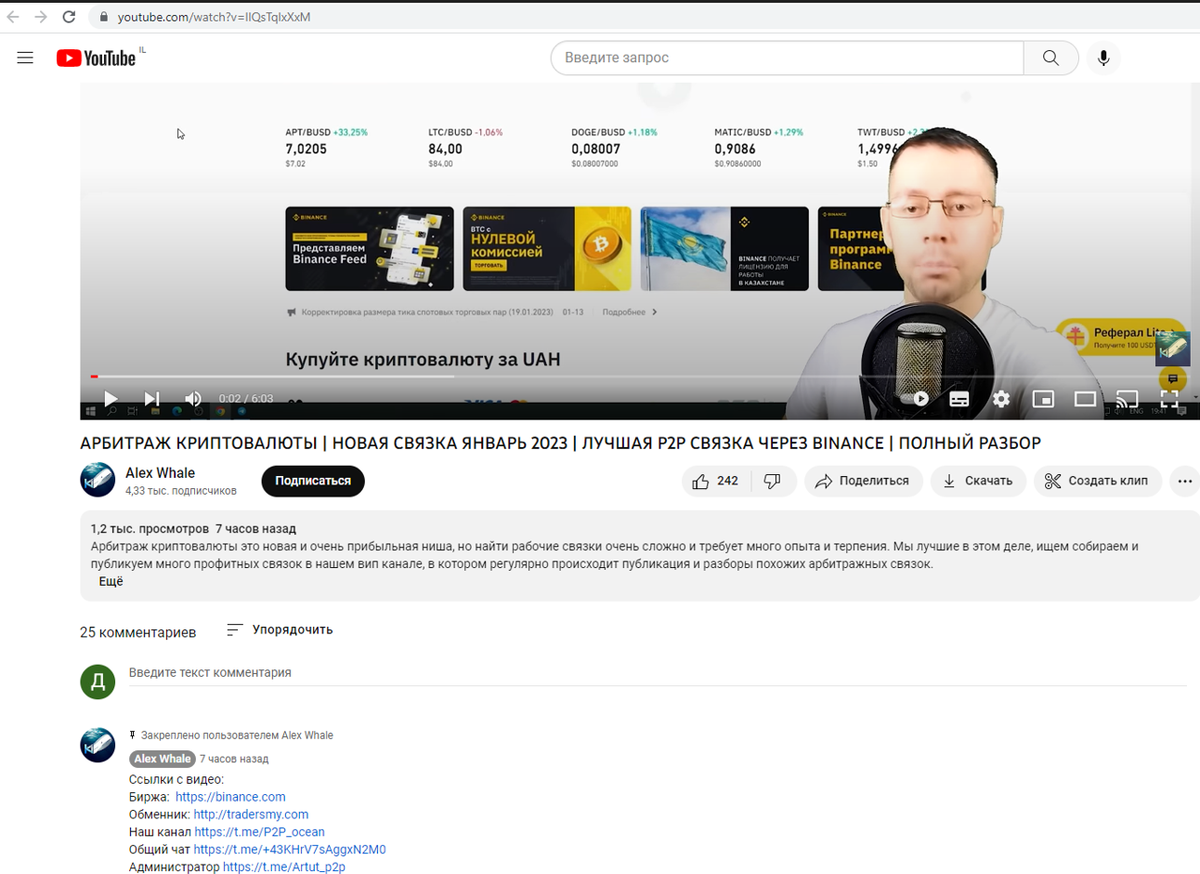Skip to next video button
This screenshot has height=874, width=1200.
(152, 399)
